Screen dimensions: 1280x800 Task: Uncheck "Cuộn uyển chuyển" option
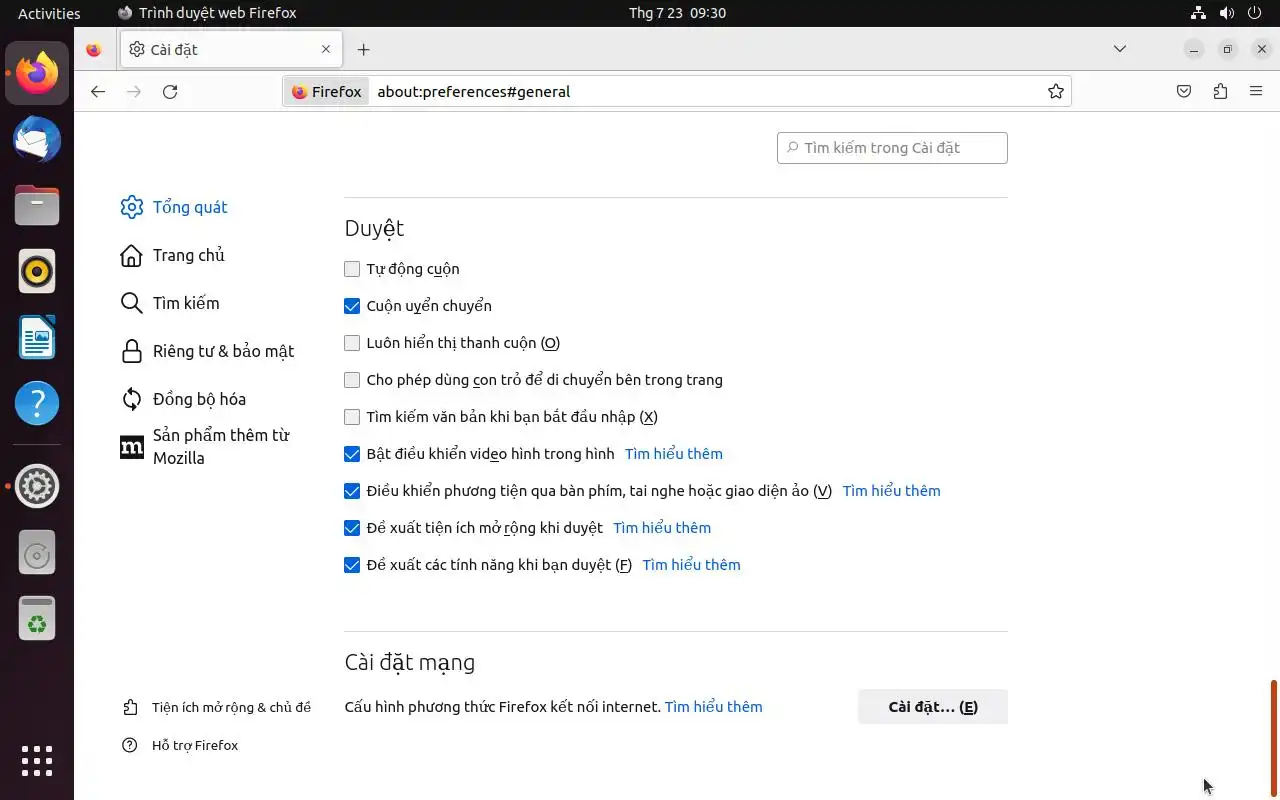coord(352,306)
